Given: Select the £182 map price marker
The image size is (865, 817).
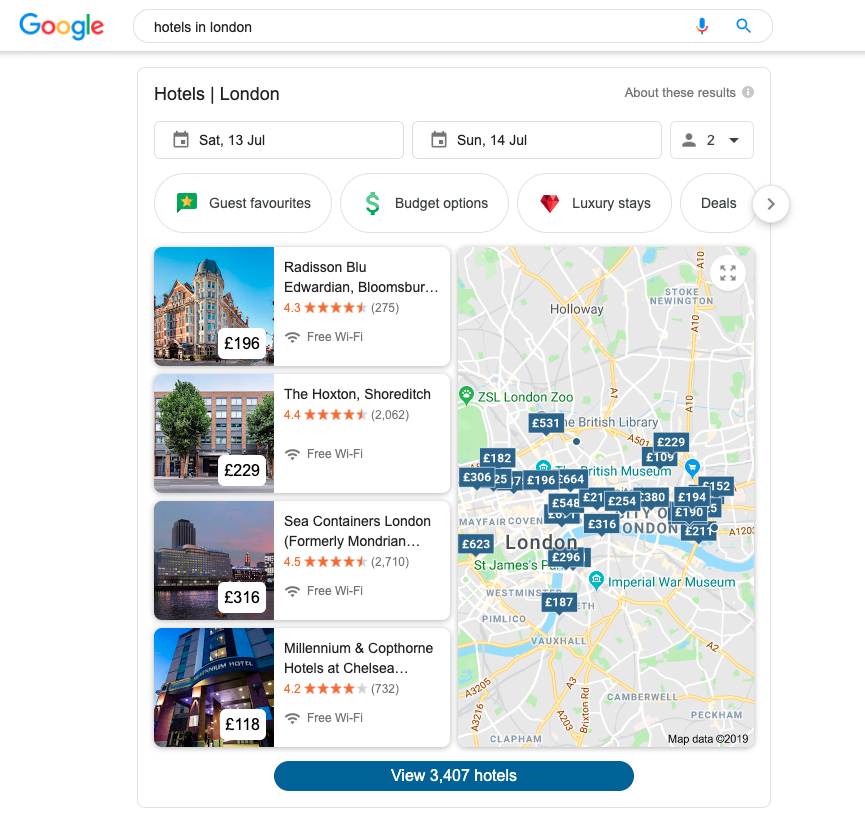Looking at the screenshot, I should click(497, 458).
